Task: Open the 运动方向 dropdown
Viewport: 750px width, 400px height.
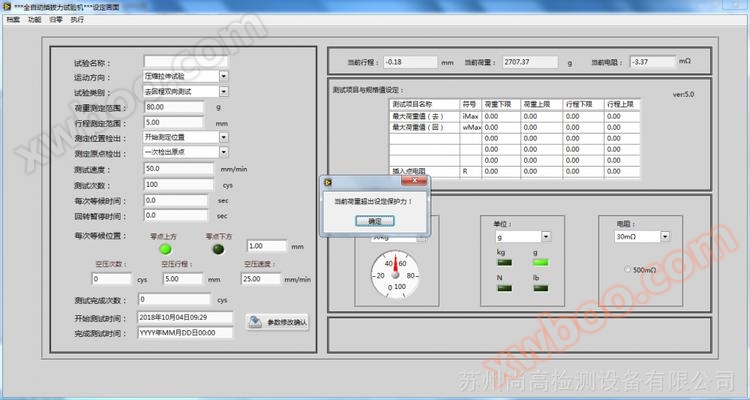Action: coord(224,76)
